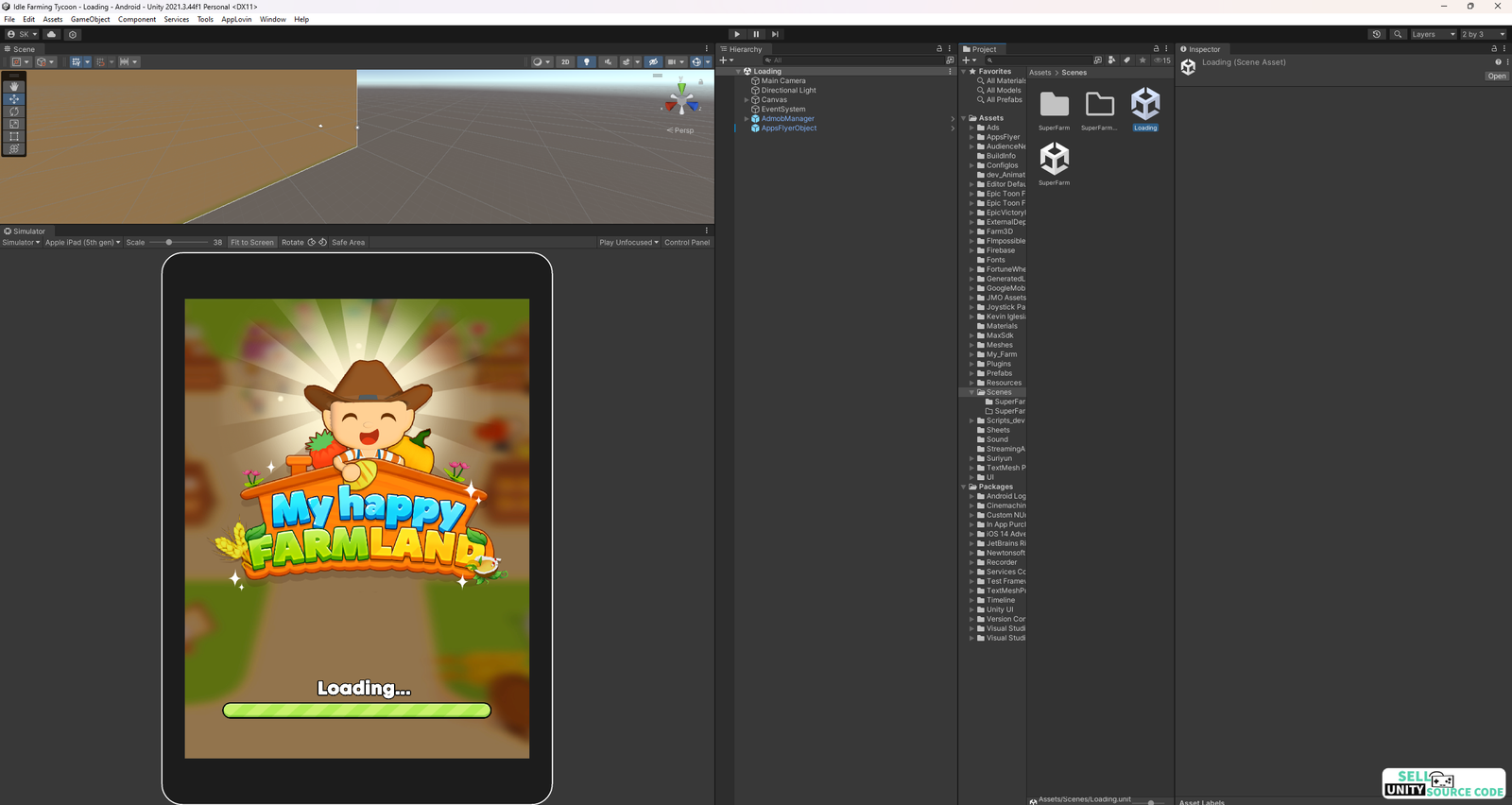Toggle 2D view mode in Scene
Viewport: 1512px width, 805px height.
click(565, 61)
